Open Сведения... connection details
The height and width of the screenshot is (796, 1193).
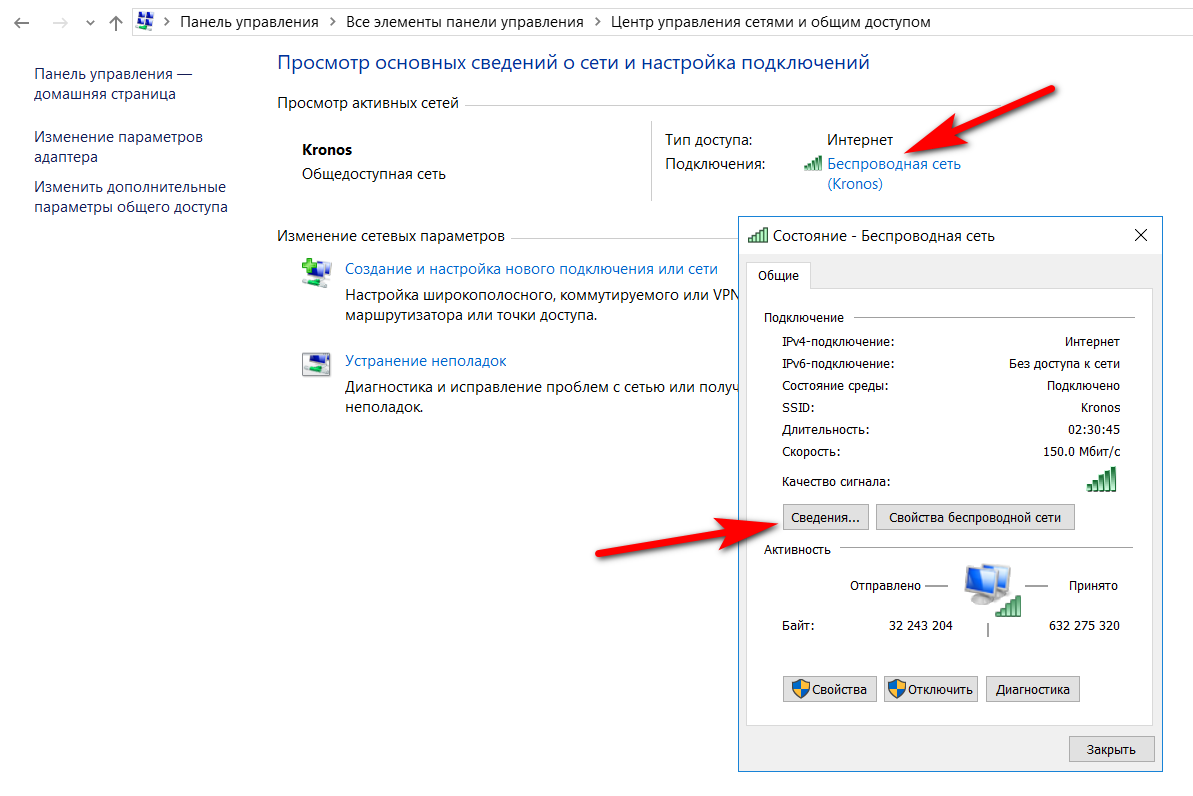825,517
